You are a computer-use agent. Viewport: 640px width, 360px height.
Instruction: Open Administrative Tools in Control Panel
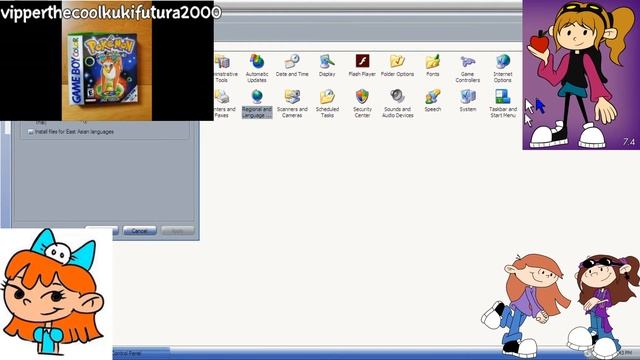[x=224, y=68]
